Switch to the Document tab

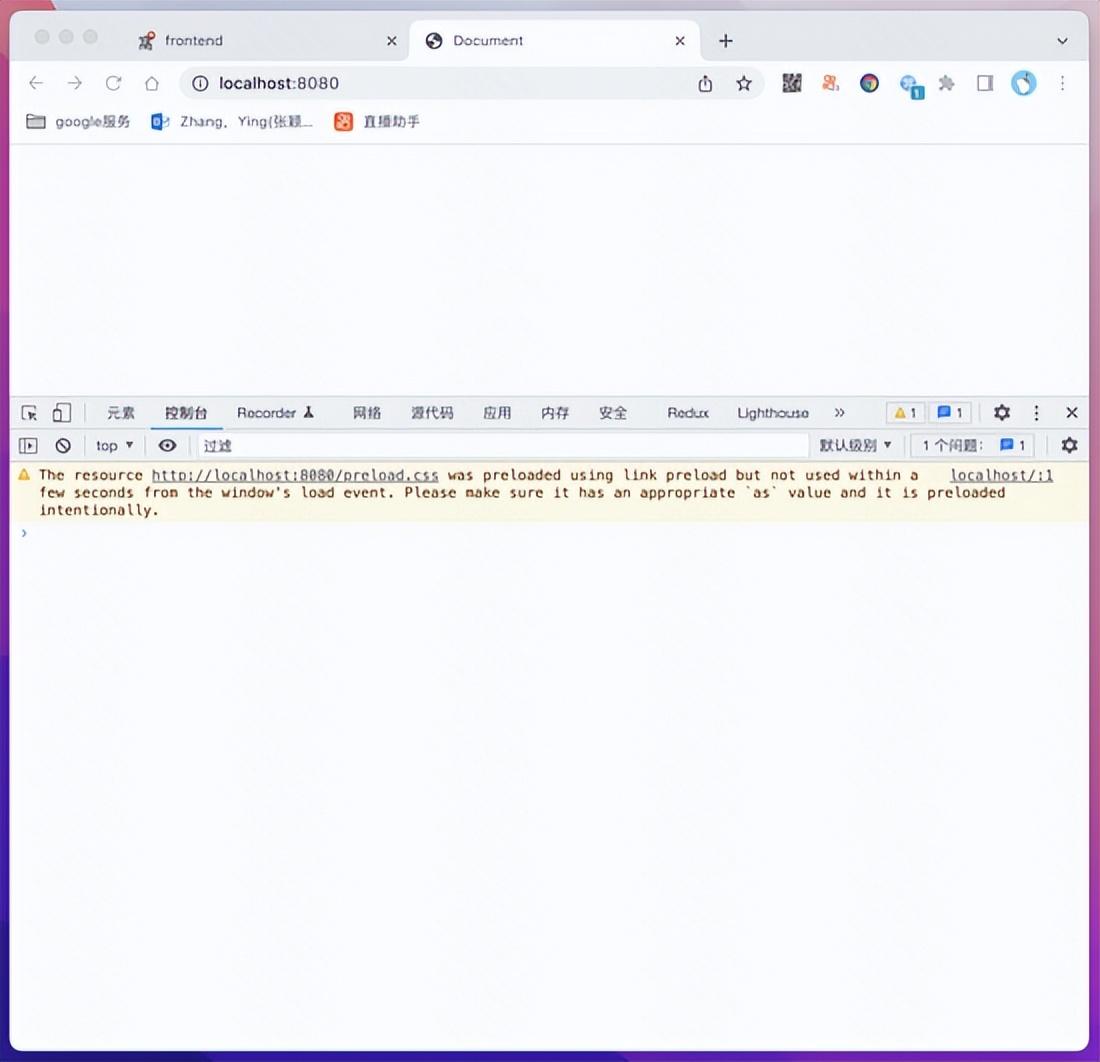(554, 41)
